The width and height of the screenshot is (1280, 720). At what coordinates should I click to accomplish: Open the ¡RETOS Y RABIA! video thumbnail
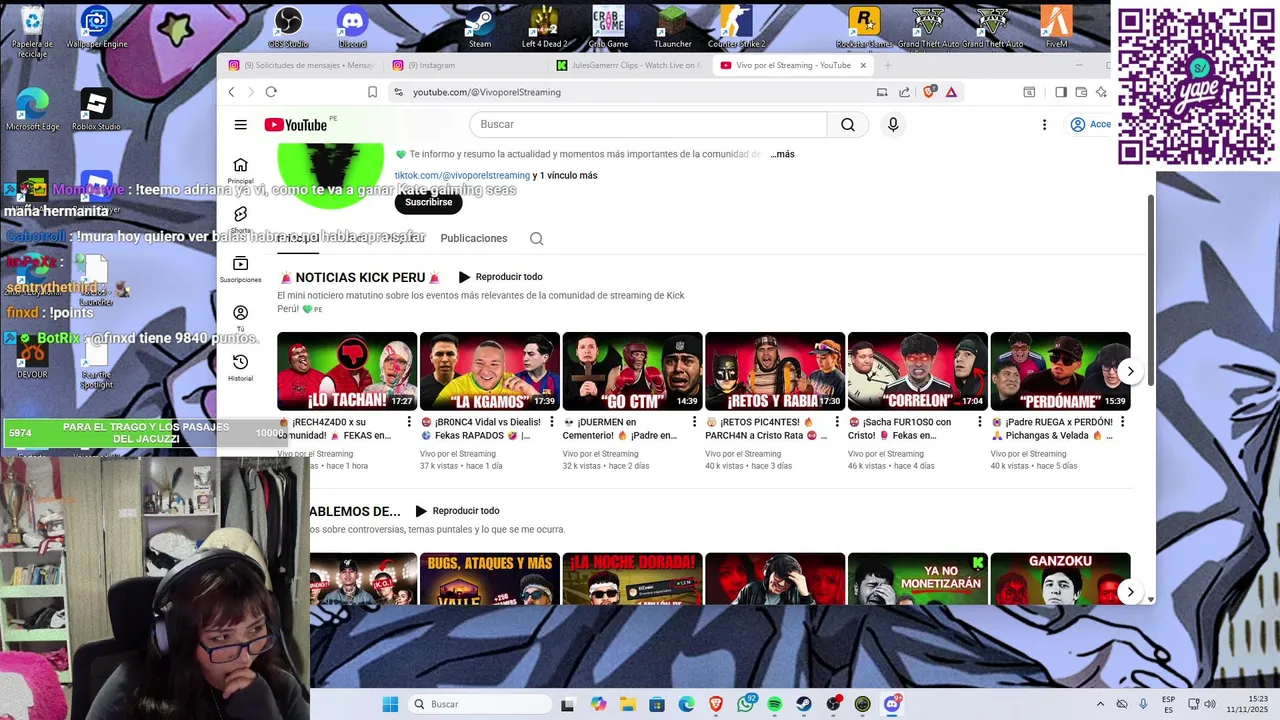point(775,371)
